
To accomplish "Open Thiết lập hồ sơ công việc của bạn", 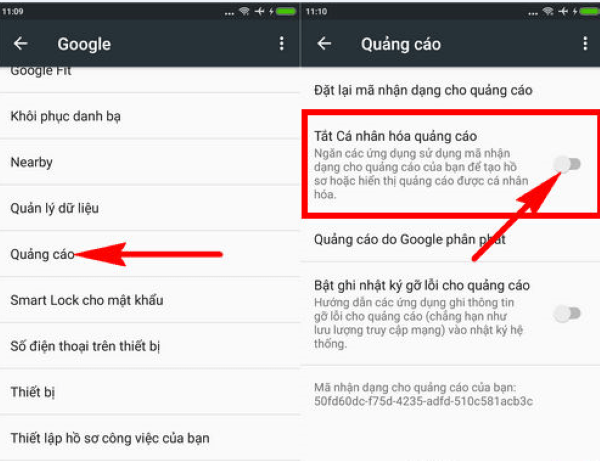I will (x=110, y=438).
